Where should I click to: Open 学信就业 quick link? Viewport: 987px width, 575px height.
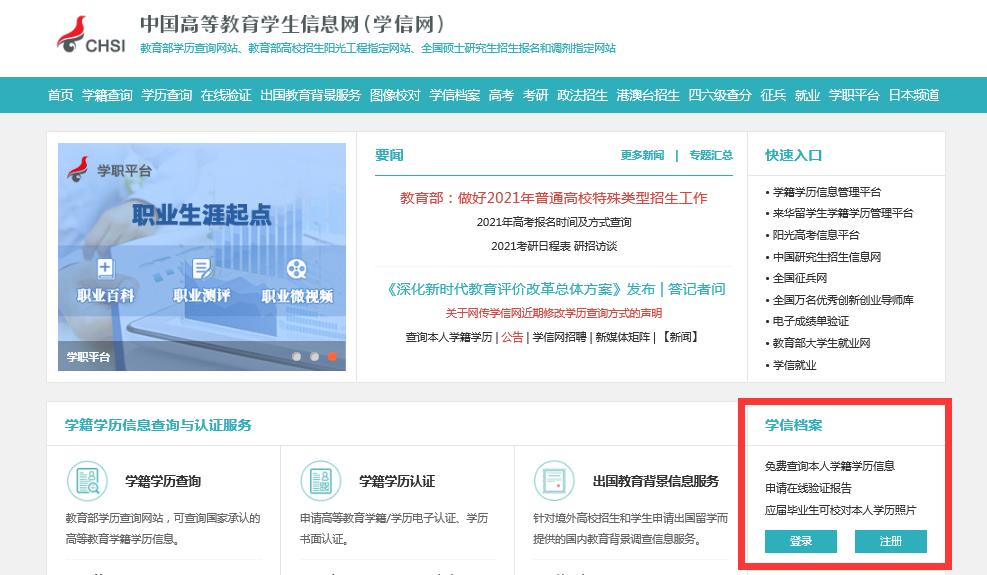tap(794, 365)
